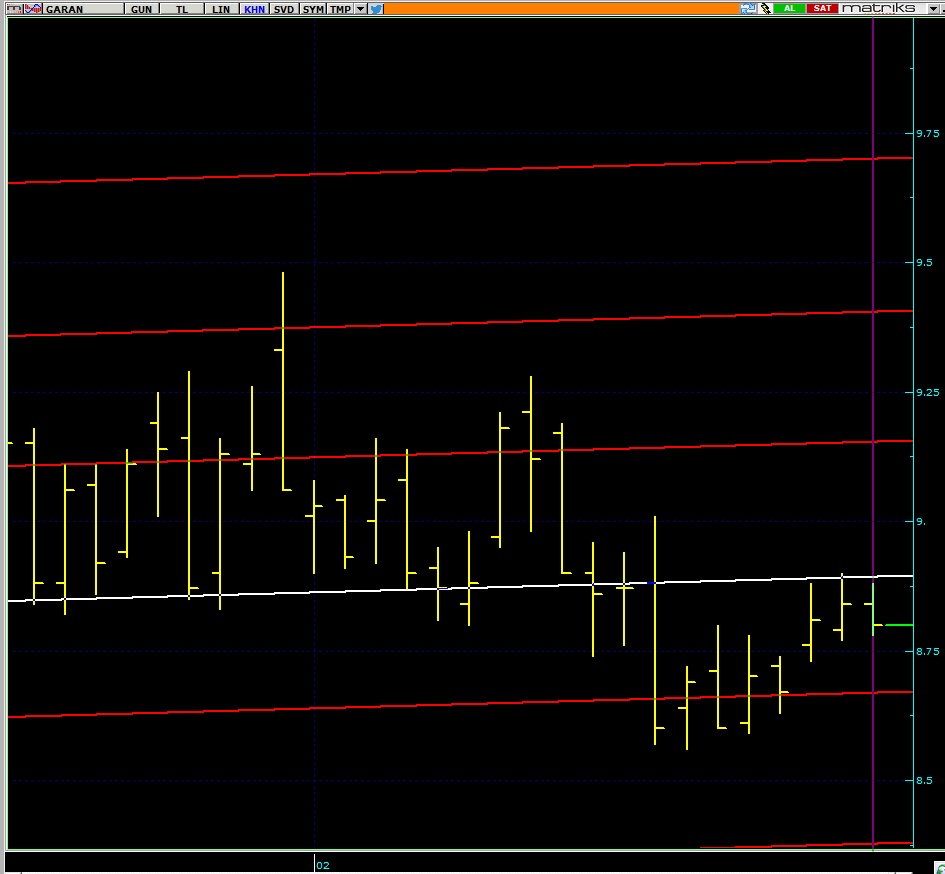Expand the dropdown arrow next to TMP
Viewport: 945px width, 874px height.
360,9
